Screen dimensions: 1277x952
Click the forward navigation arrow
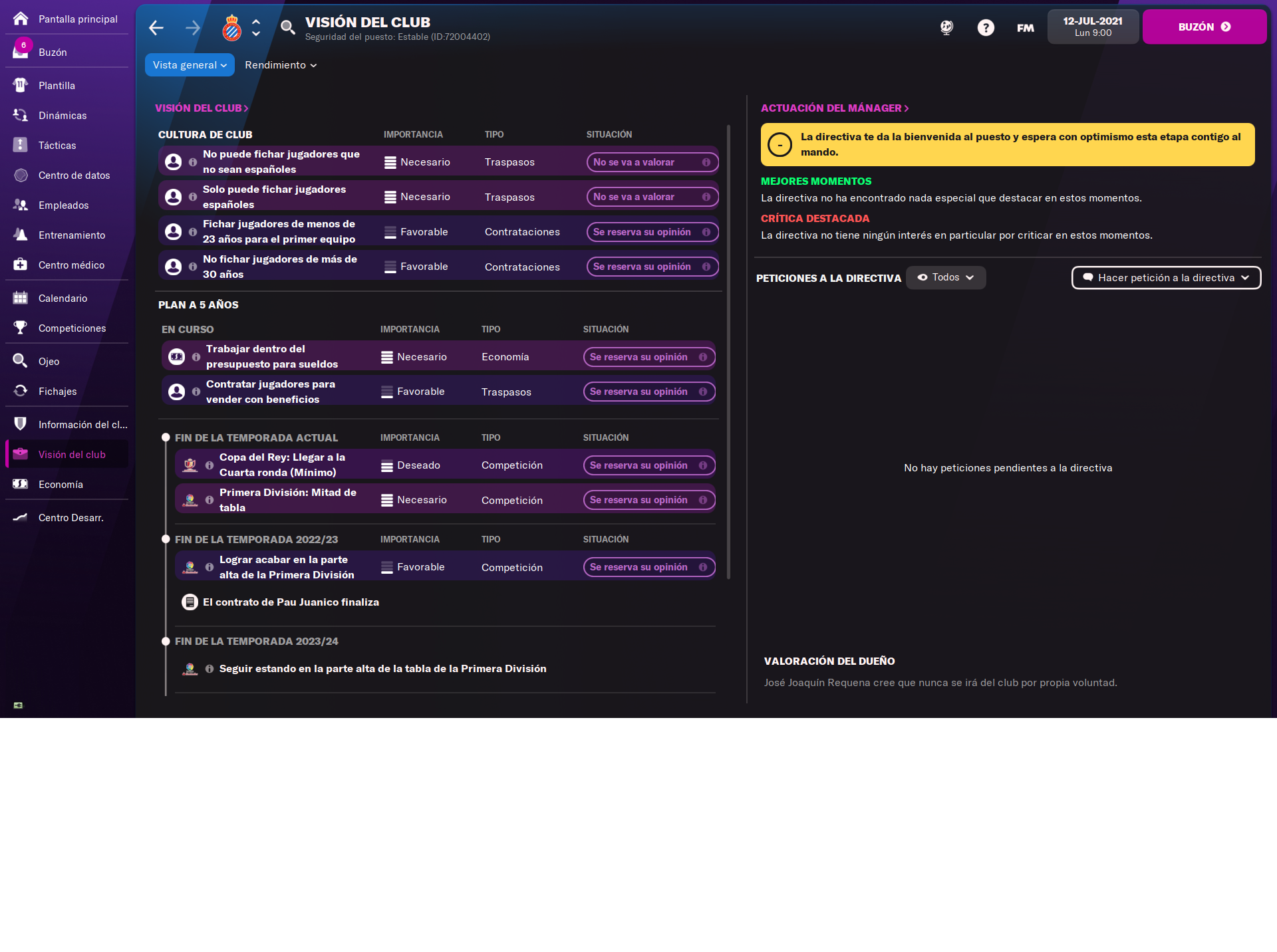[x=193, y=28]
